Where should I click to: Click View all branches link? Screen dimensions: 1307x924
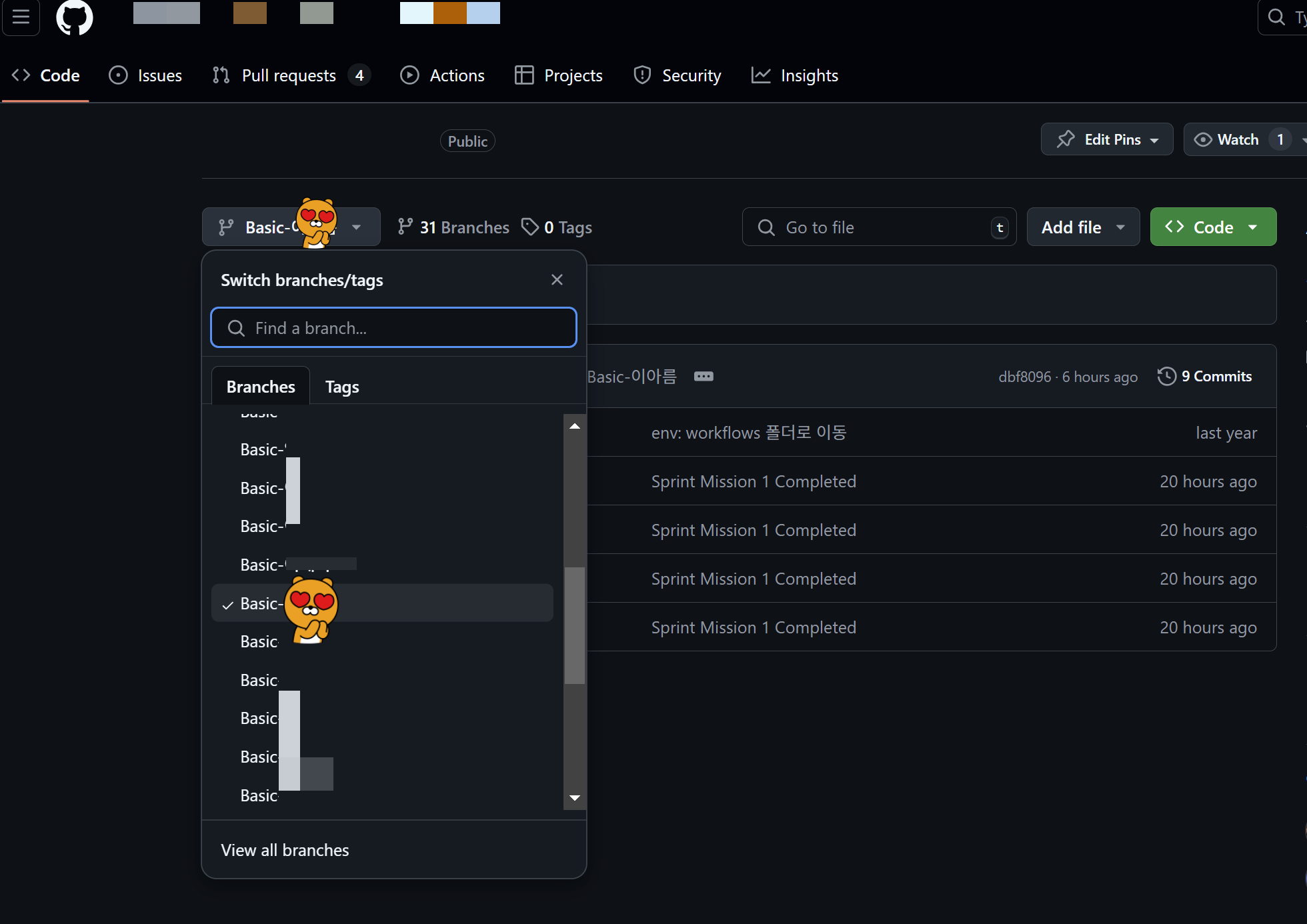[285, 850]
